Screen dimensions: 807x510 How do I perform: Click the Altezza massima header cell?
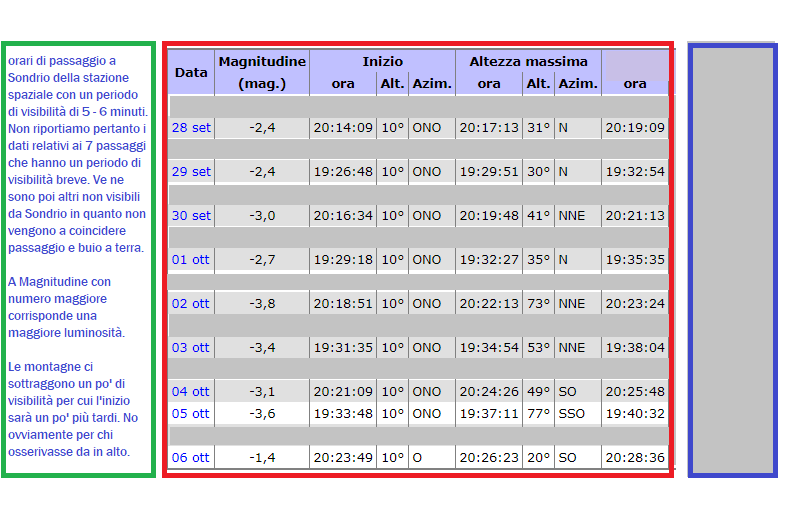point(528,61)
